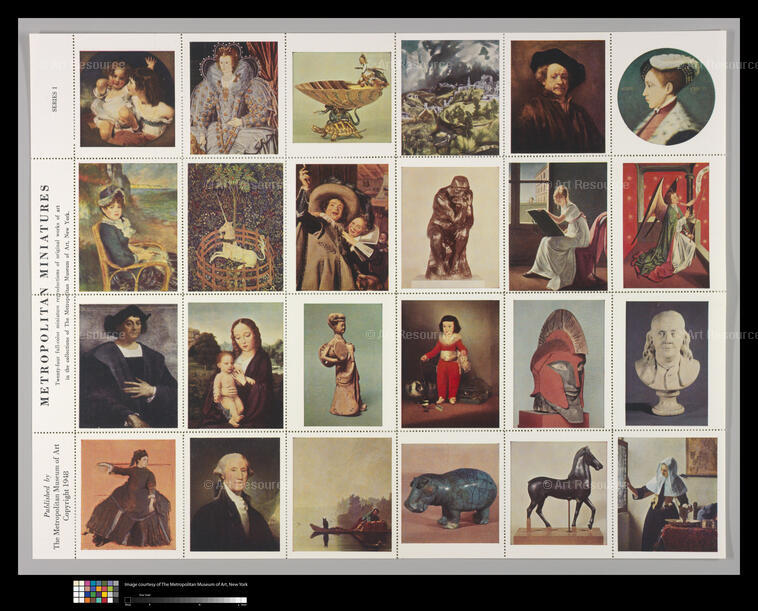Click the round profile portrait miniature
Image resolution: width=758 pixels, height=611 pixels.
[666, 97]
